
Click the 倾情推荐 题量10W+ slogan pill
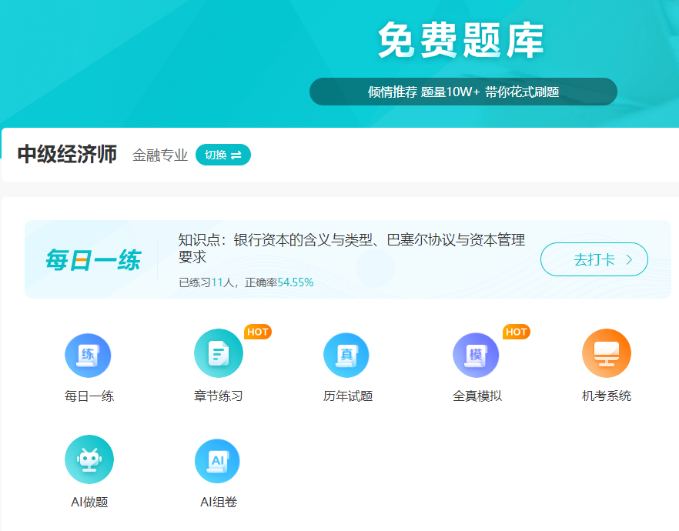(x=463, y=91)
